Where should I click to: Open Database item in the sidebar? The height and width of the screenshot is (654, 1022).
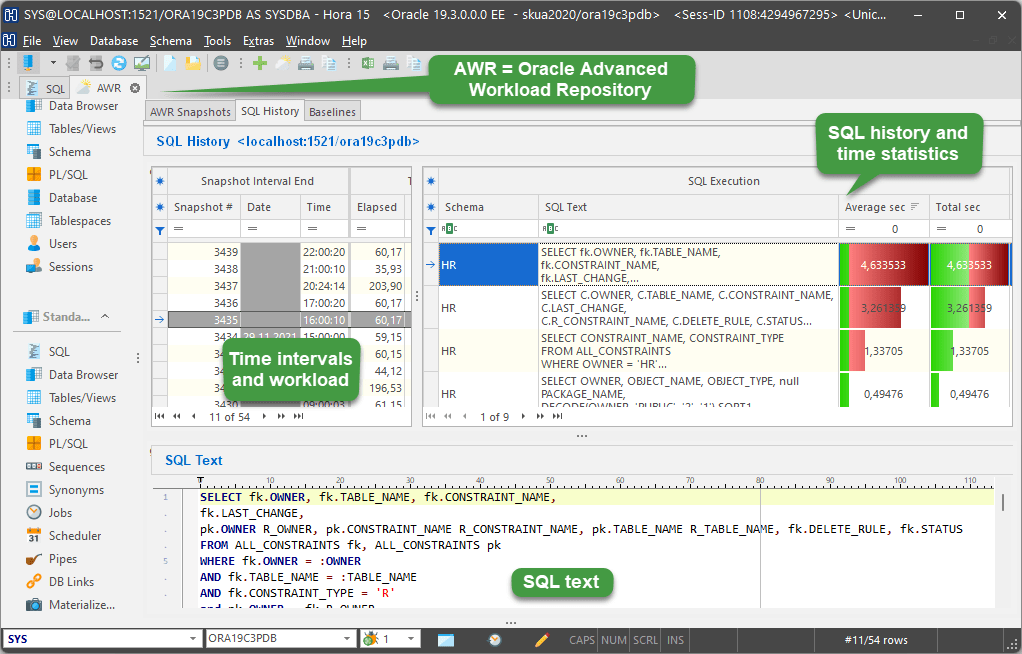(x=61, y=198)
